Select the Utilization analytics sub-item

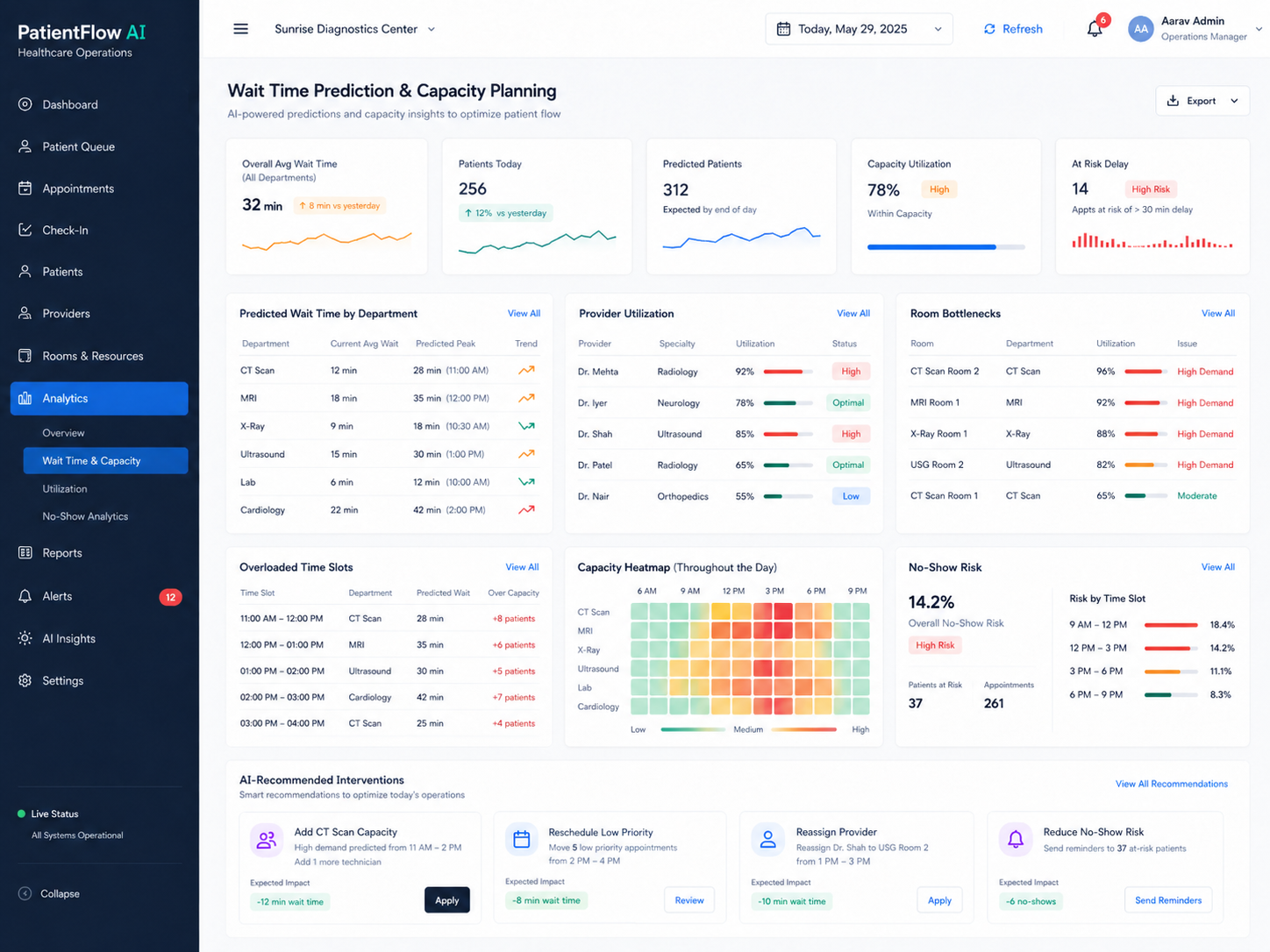65,489
